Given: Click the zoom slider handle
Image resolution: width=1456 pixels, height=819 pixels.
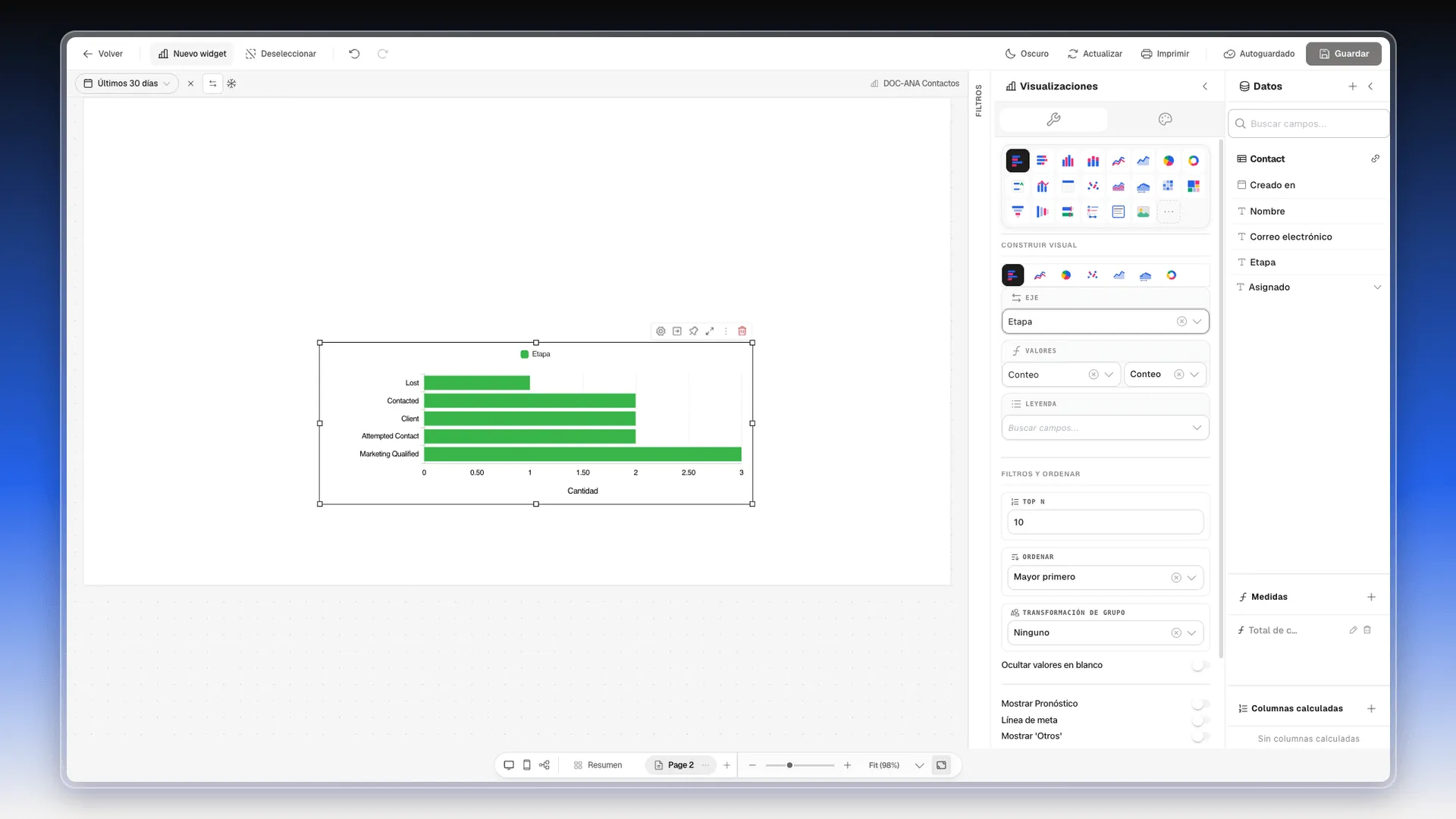Looking at the screenshot, I should [x=789, y=765].
